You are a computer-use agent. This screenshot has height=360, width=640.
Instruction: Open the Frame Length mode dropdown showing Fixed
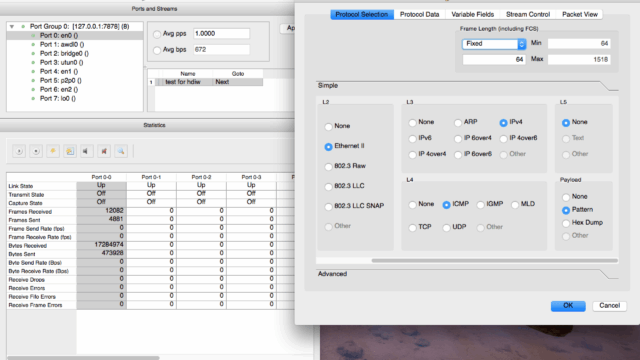[x=494, y=44]
